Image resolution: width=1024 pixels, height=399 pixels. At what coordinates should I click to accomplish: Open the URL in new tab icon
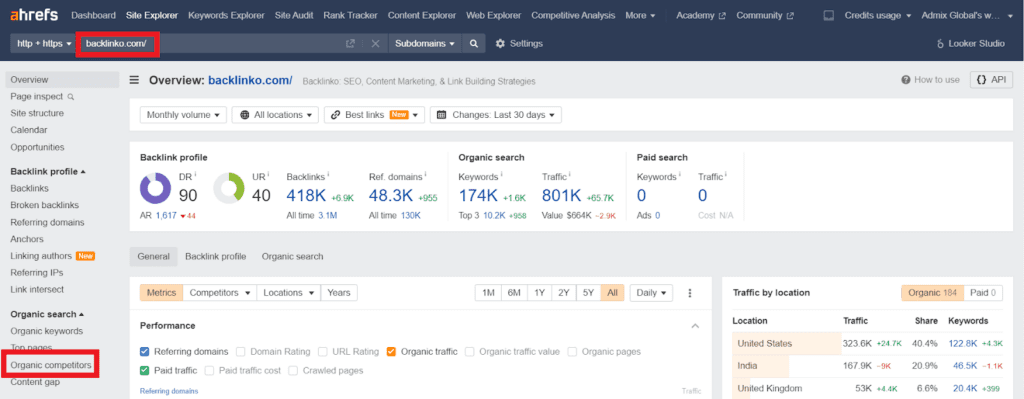[351, 44]
